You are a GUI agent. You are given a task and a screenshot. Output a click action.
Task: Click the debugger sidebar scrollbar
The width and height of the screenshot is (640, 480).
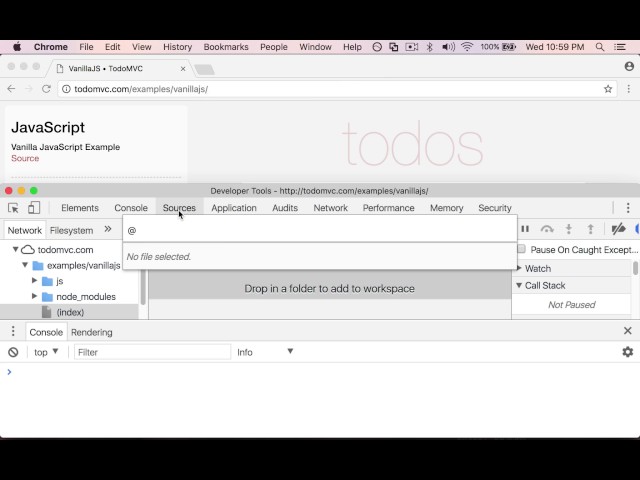pyautogui.click(x=635, y=268)
